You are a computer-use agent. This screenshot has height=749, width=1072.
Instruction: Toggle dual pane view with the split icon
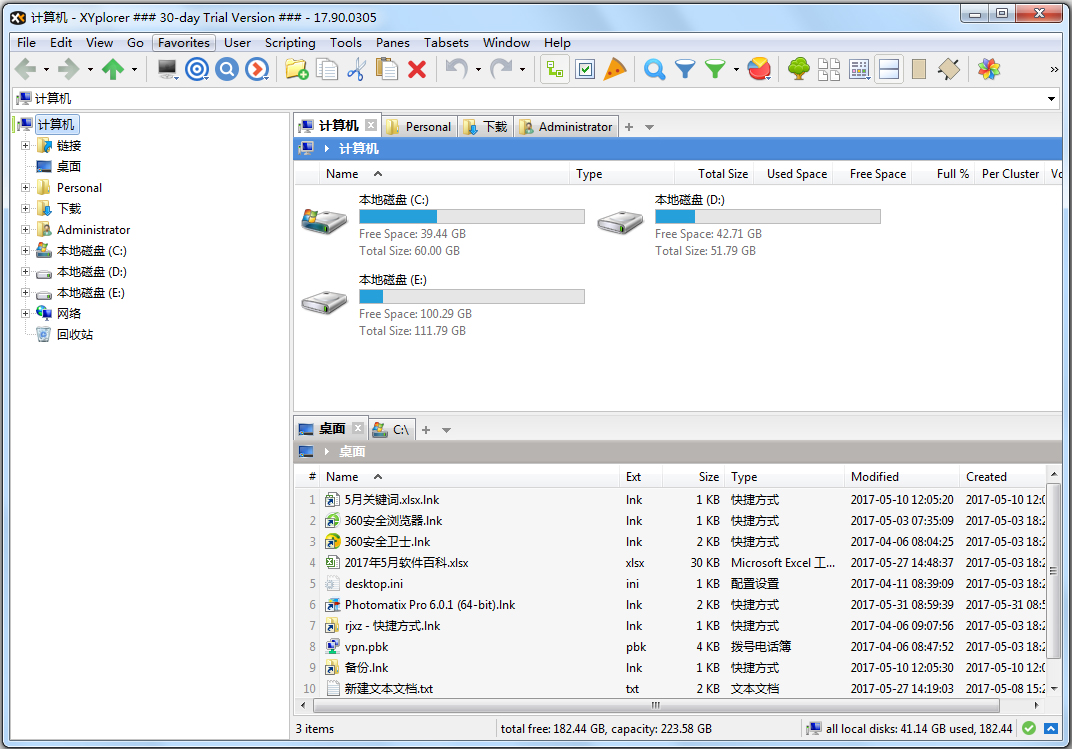[889, 69]
